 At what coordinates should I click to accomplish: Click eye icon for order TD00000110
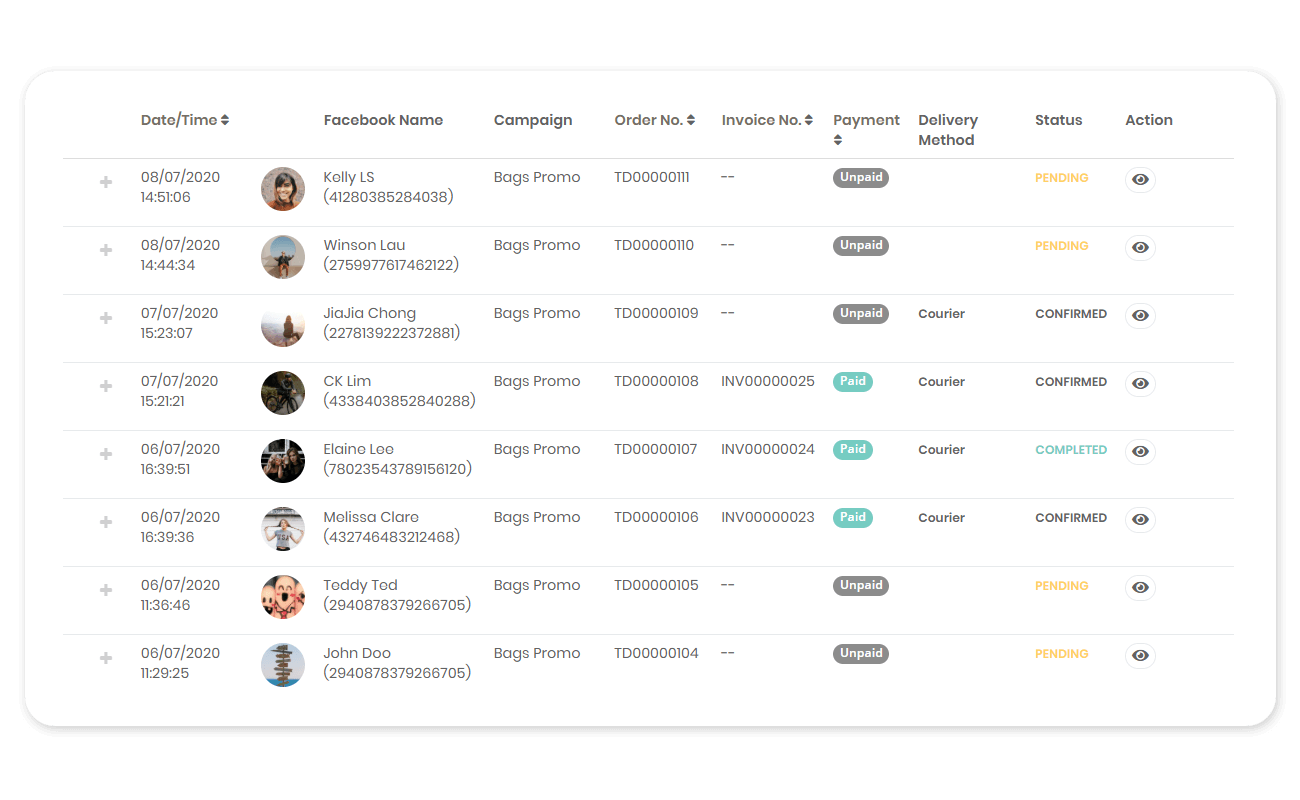tap(1140, 248)
